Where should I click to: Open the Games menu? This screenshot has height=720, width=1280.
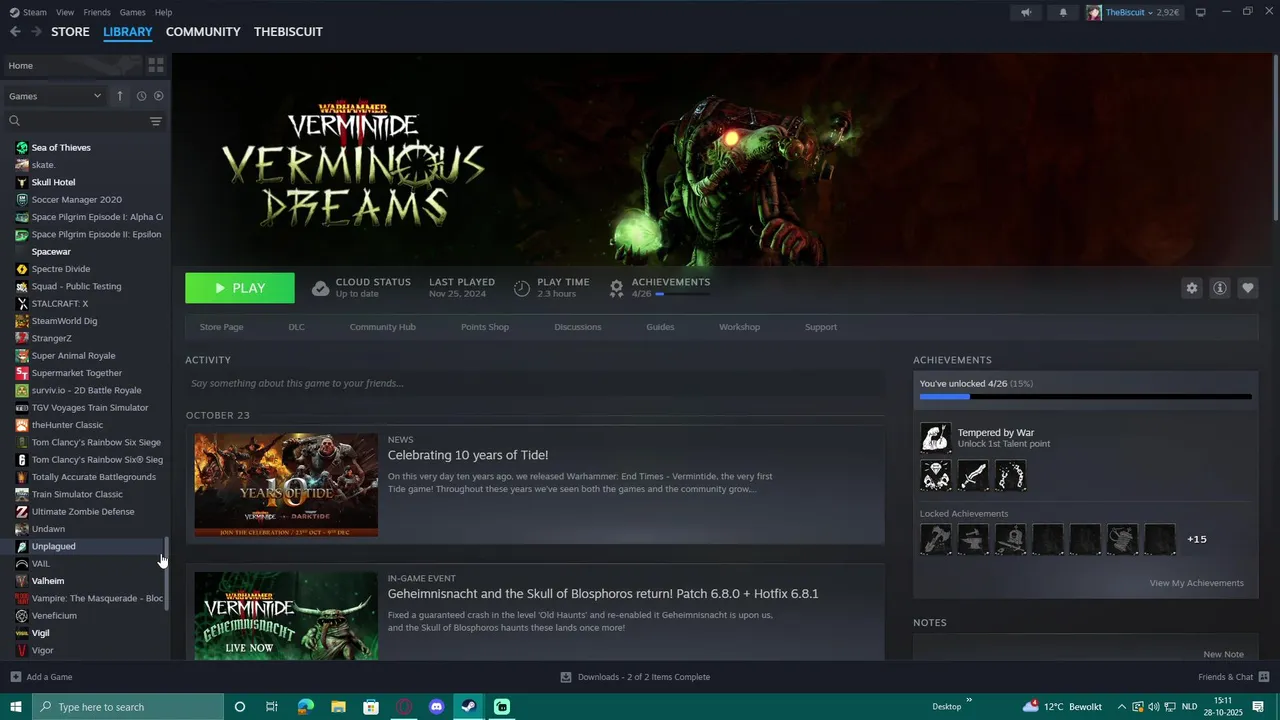tap(132, 12)
